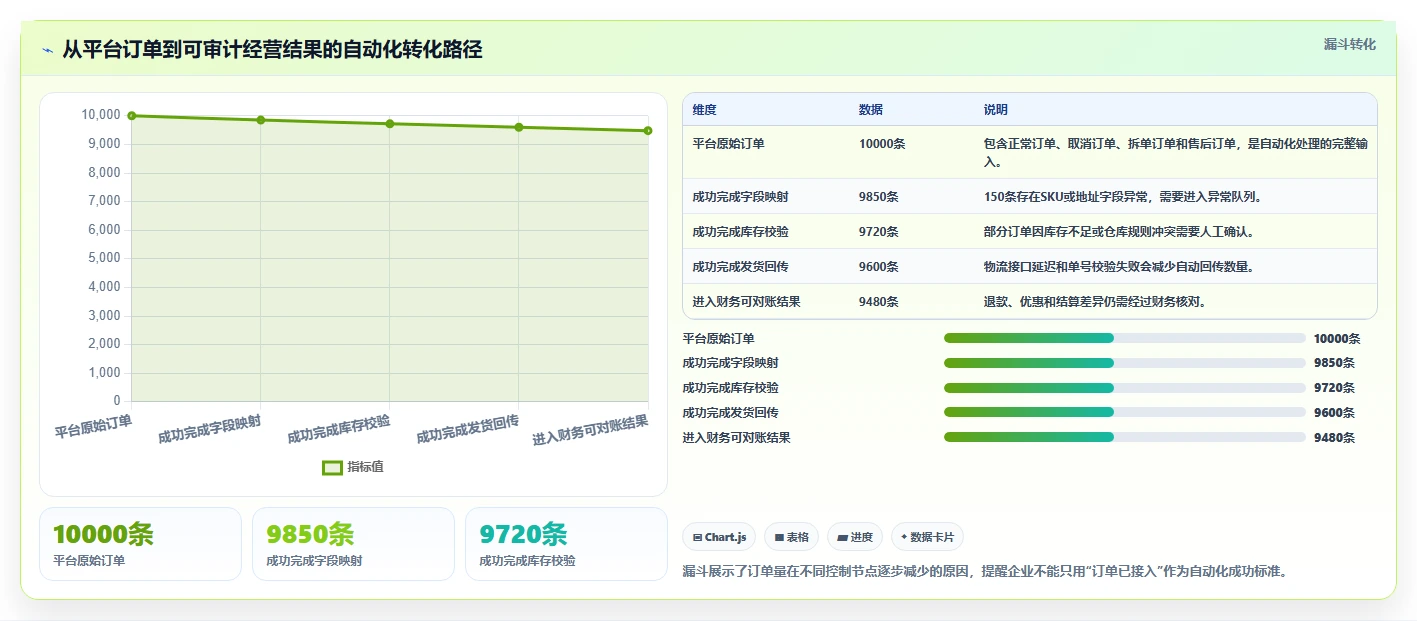Screen dimensions: 1417x621
Task: Click the progress bar for 成功完成发货回传
Action: click(1125, 413)
